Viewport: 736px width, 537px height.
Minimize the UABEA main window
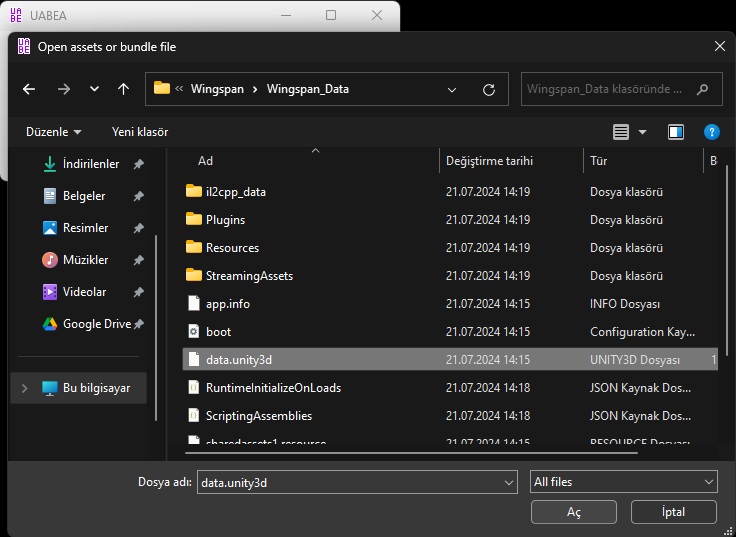point(287,15)
